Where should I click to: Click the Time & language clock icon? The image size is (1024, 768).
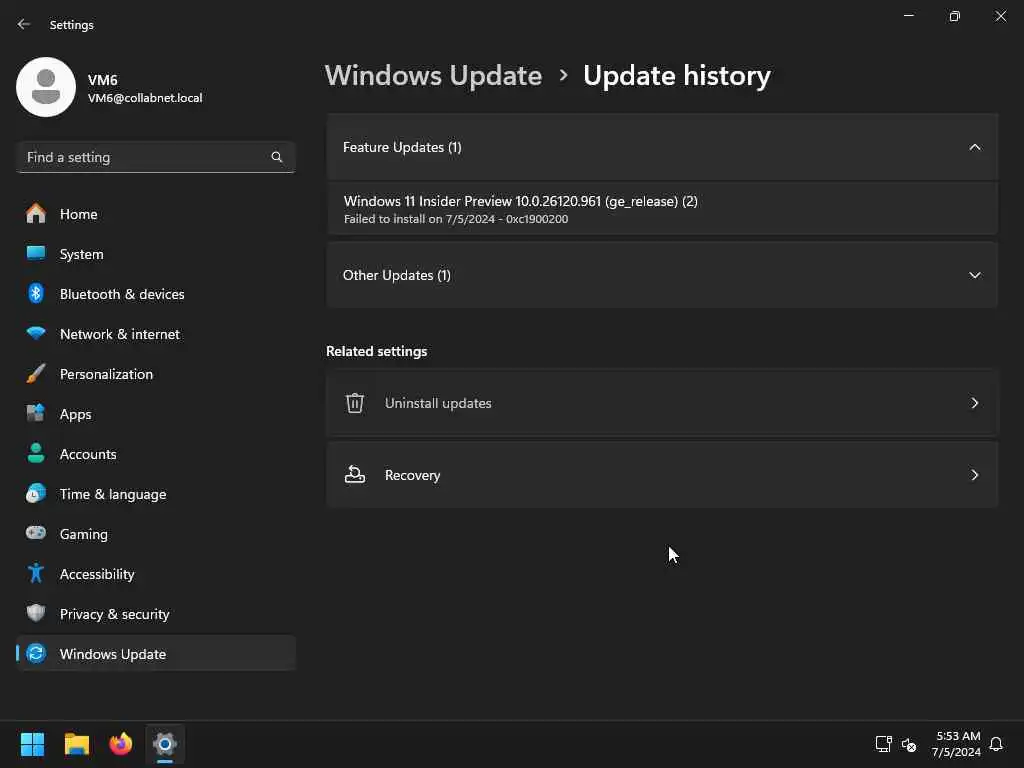pos(36,493)
